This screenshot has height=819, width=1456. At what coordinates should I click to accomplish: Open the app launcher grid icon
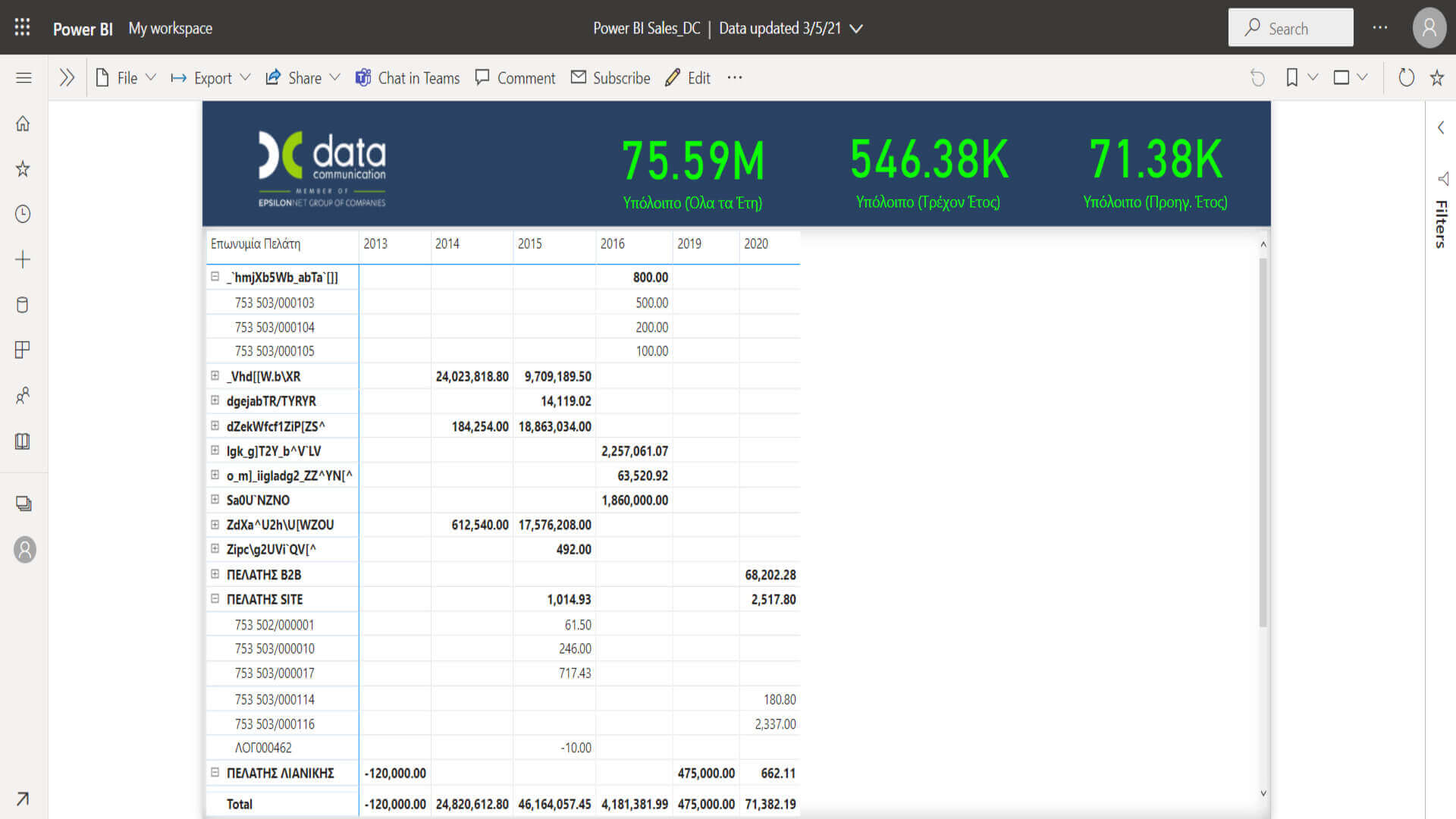pos(23,28)
